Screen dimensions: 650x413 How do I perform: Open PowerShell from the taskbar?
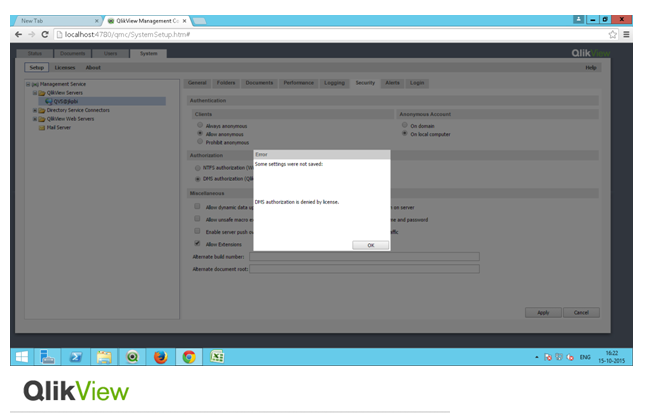[x=75, y=357]
